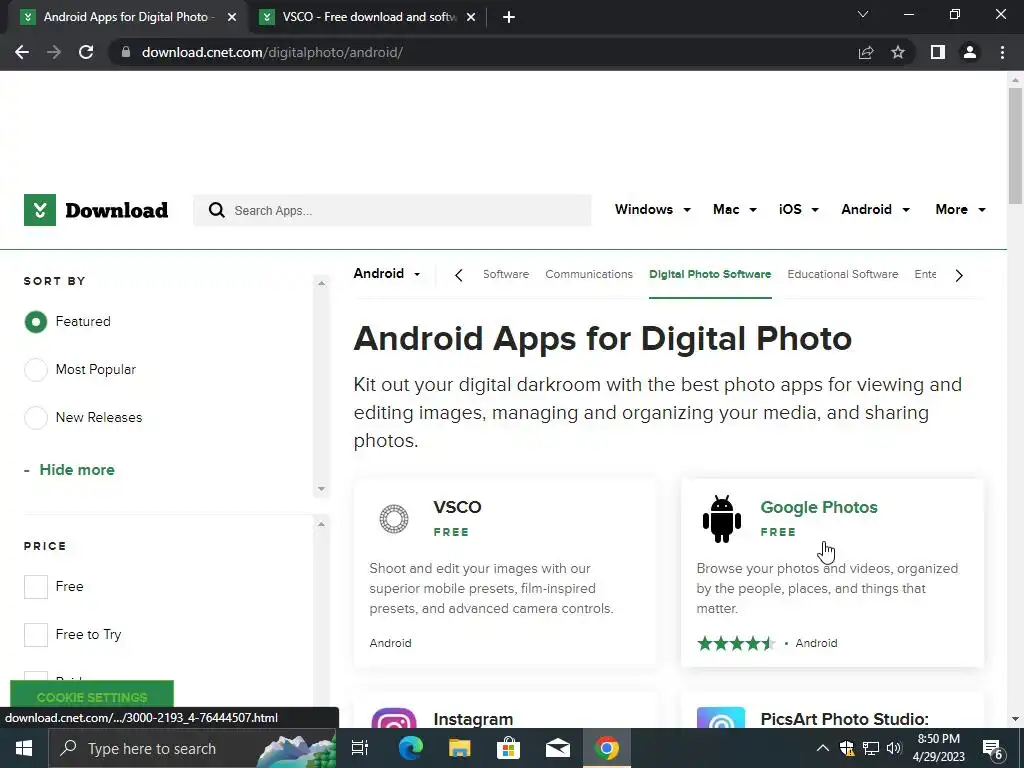Click the VSCO app icon
Viewport: 1024px width, 768px height.
pyautogui.click(x=394, y=519)
